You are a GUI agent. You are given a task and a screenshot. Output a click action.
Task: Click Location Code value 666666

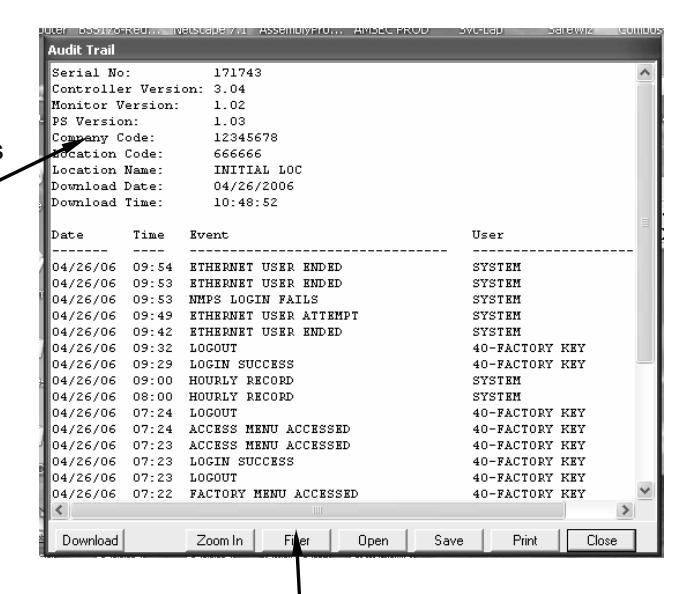pos(238,154)
